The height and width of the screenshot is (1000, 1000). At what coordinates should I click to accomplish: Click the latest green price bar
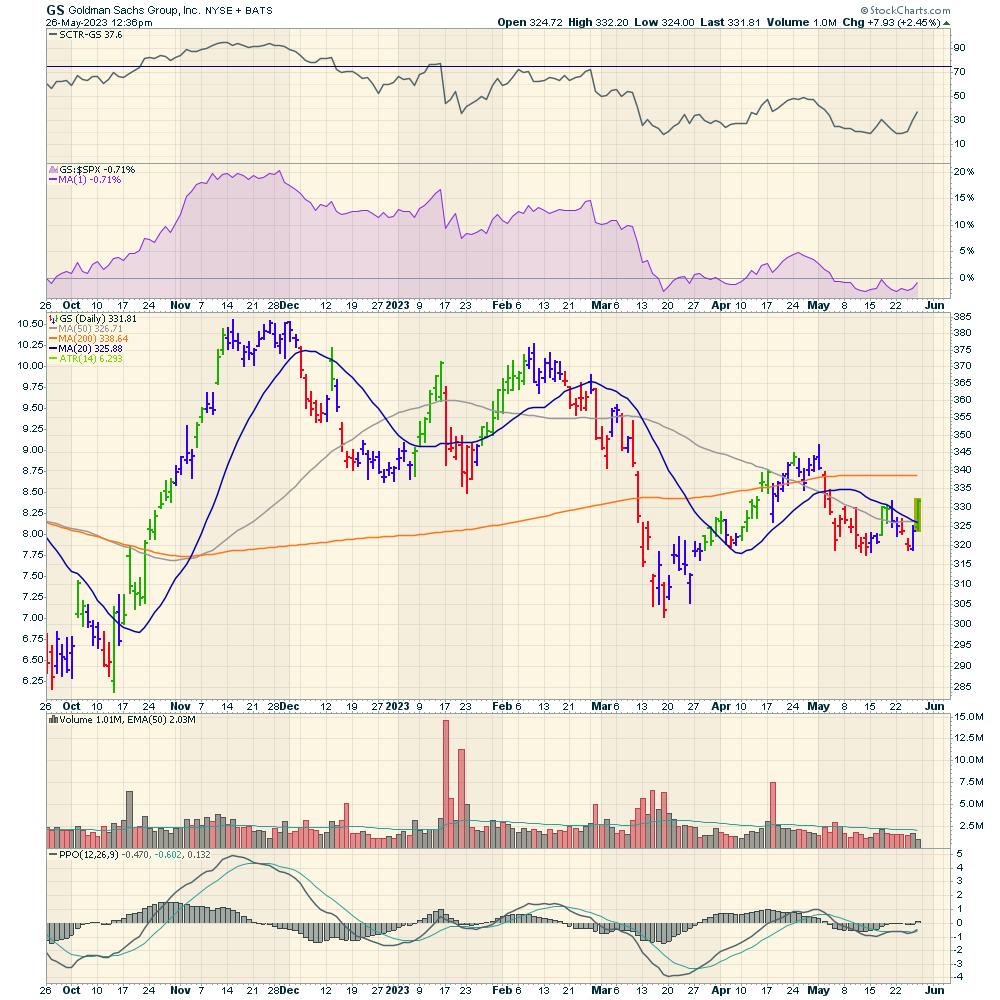[918, 514]
